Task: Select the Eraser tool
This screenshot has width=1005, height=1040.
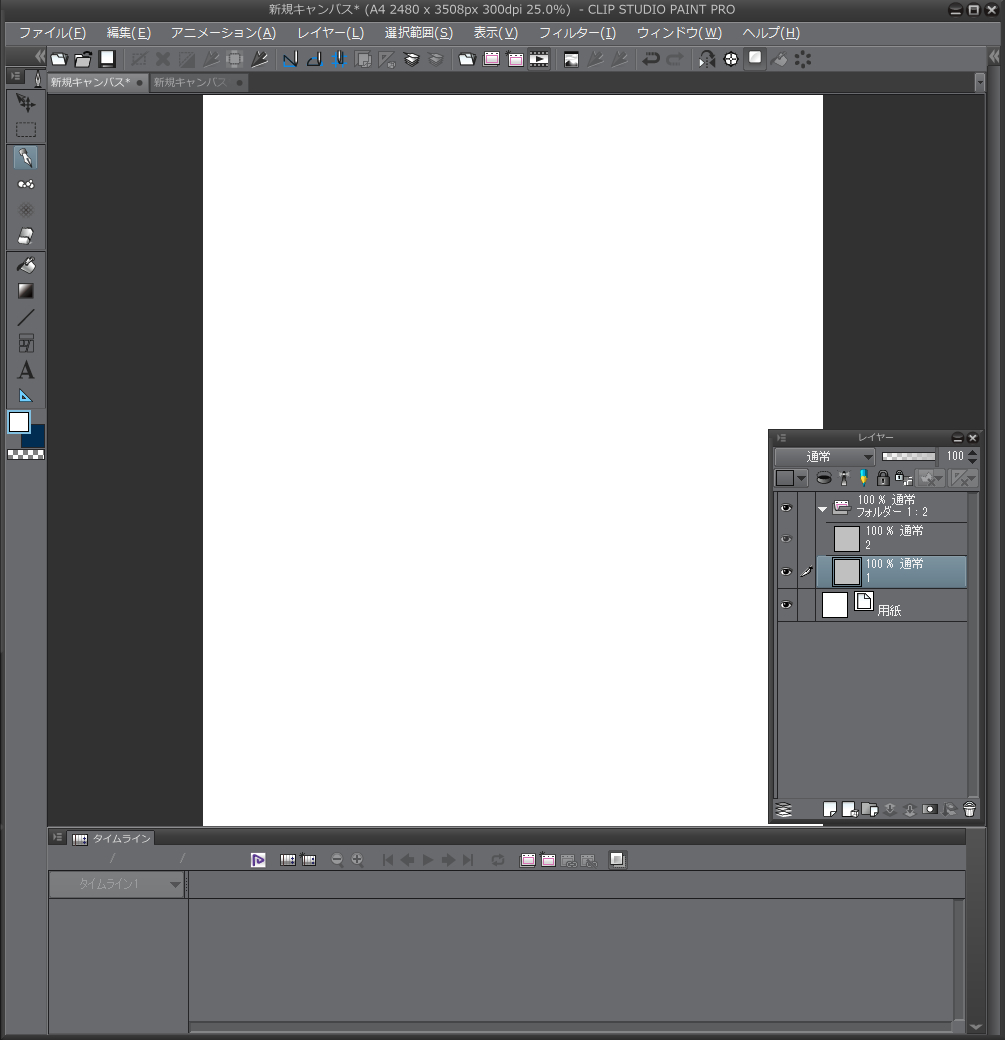Action: point(26,236)
